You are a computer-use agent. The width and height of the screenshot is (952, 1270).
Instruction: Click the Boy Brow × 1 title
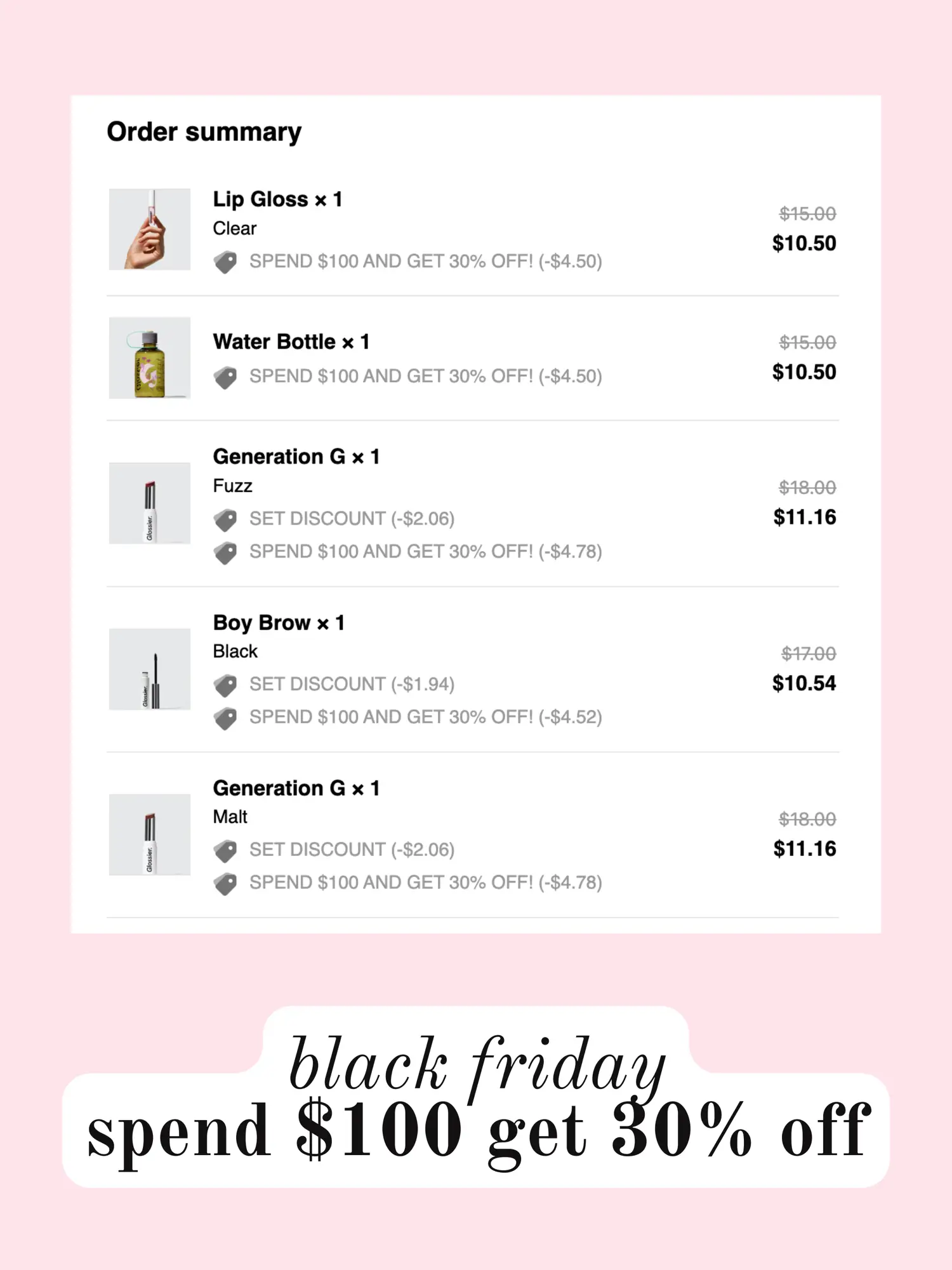coord(279,623)
